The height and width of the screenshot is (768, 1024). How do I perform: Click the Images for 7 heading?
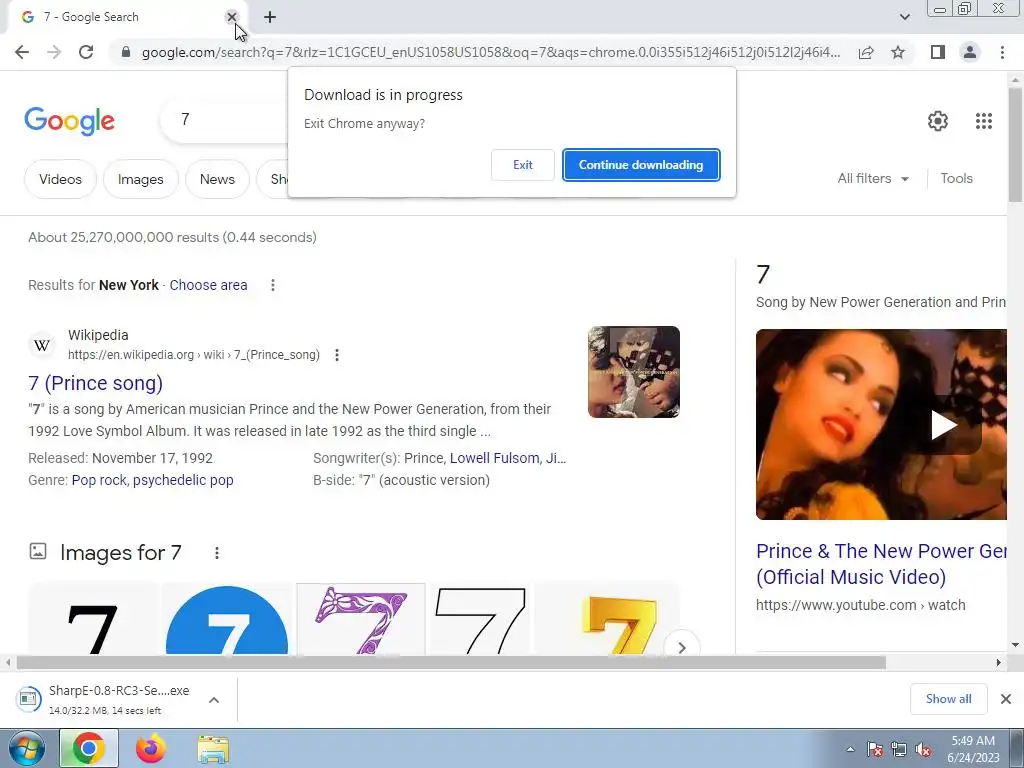tap(121, 553)
